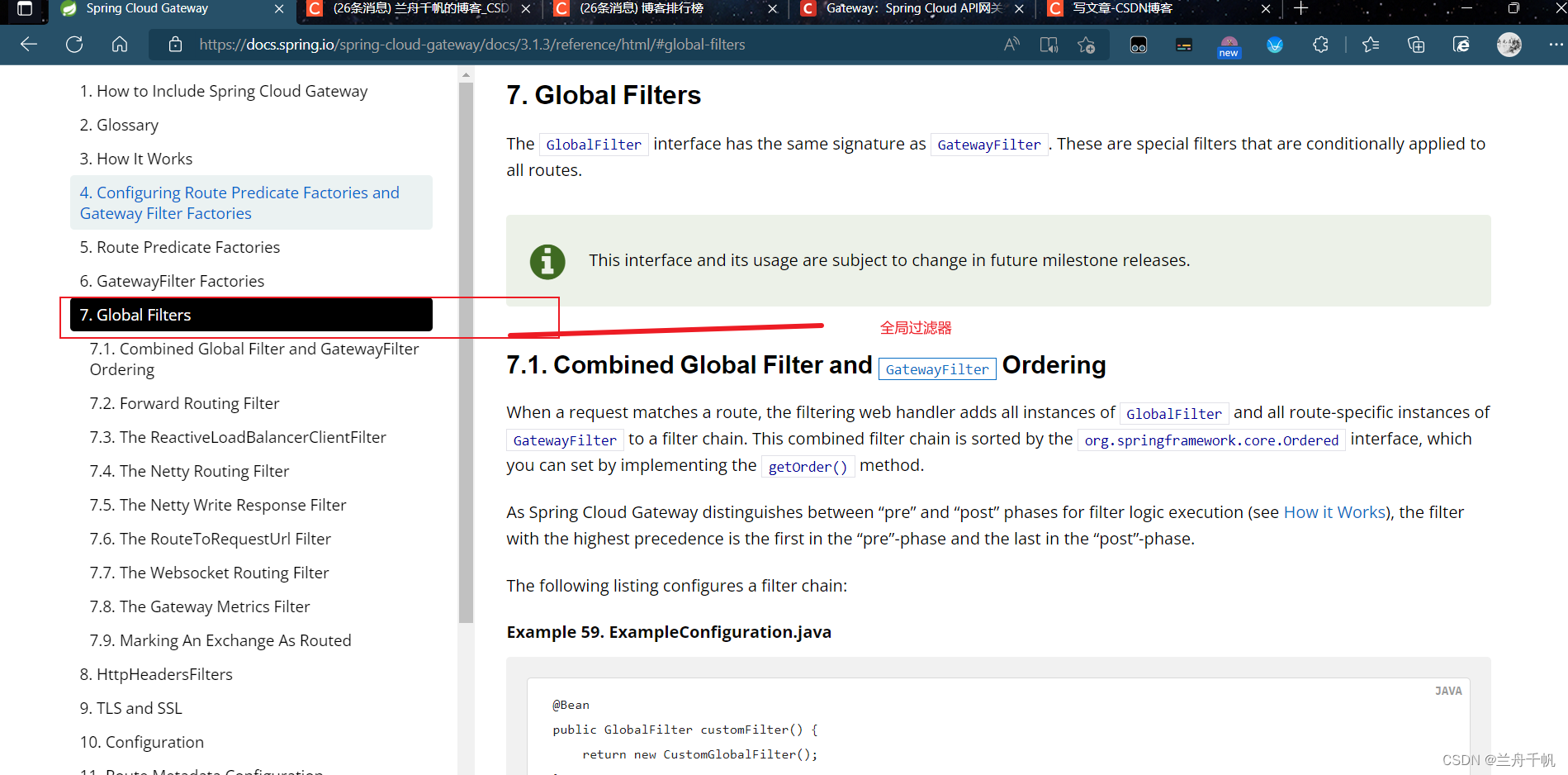
Task: Click the blue wave extension icon
Action: 1275,45
